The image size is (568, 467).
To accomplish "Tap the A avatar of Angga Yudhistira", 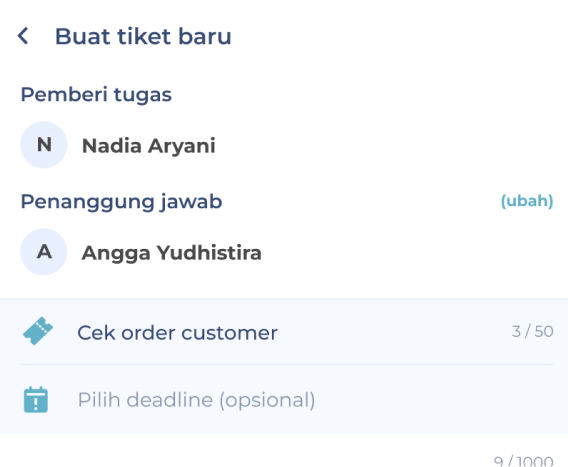I will click(x=43, y=252).
